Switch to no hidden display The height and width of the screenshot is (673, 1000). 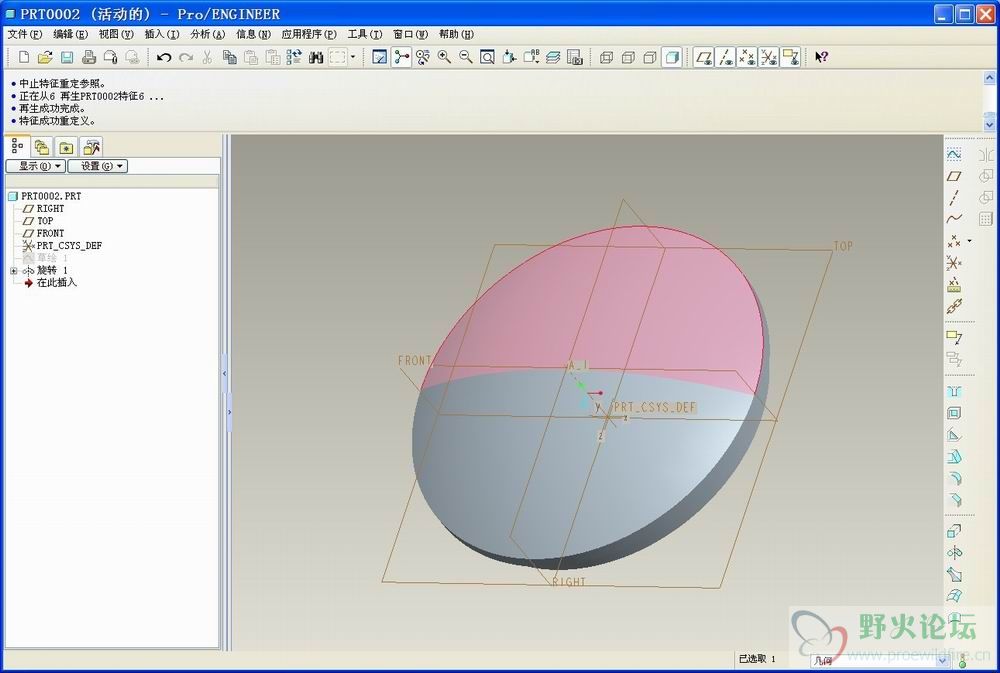650,57
